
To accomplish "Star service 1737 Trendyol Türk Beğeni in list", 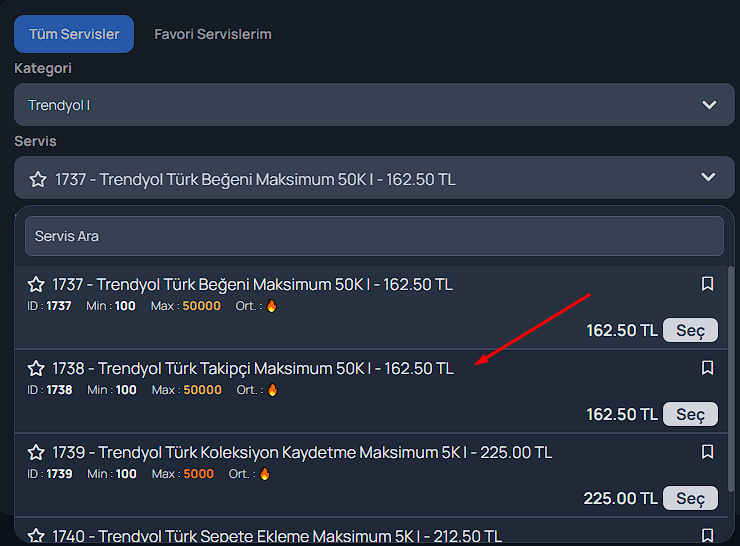I will coord(36,285).
